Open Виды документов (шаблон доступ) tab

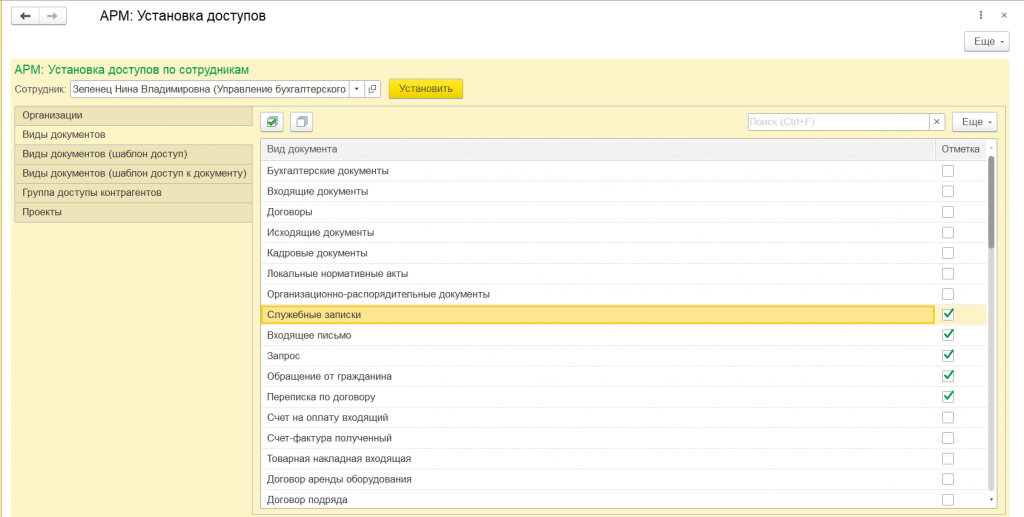(x=133, y=154)
